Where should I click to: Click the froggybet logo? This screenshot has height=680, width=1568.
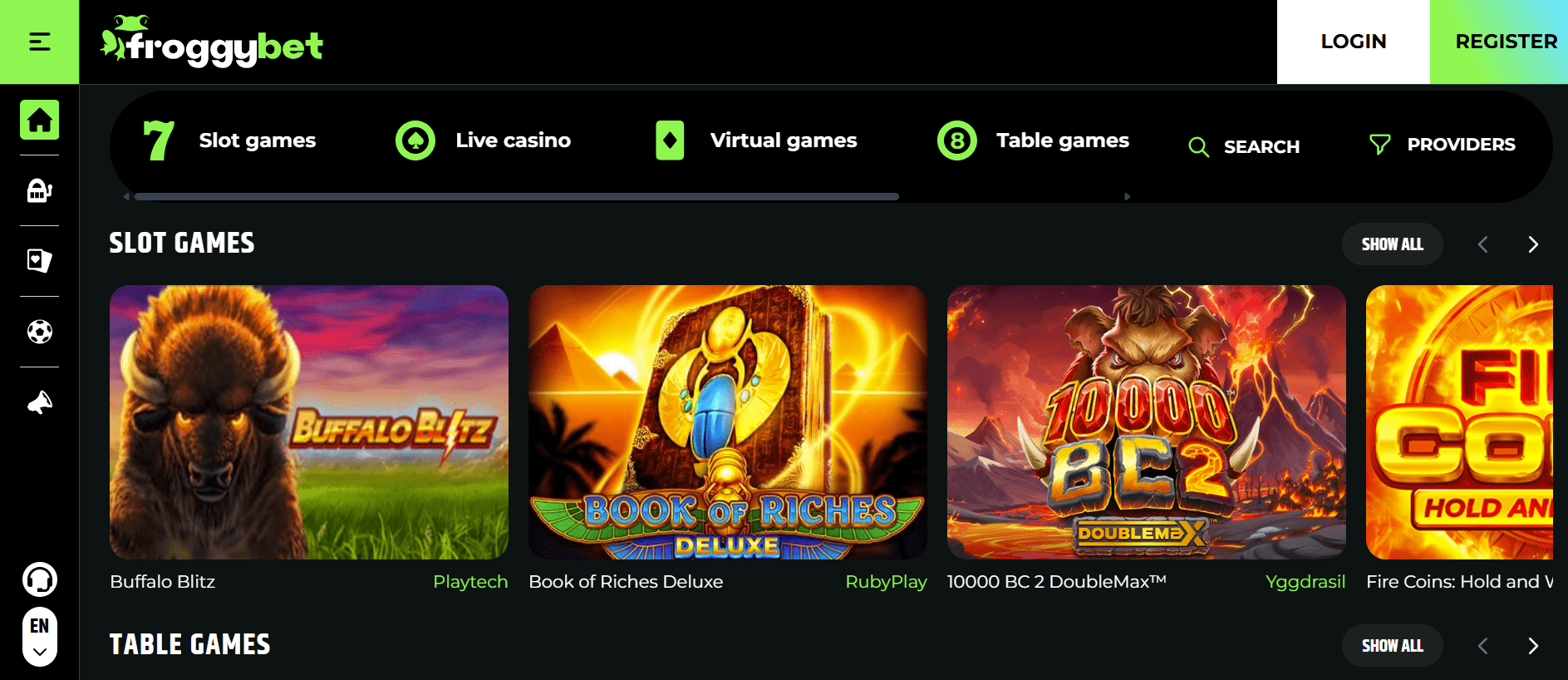(x=211, y=42)
